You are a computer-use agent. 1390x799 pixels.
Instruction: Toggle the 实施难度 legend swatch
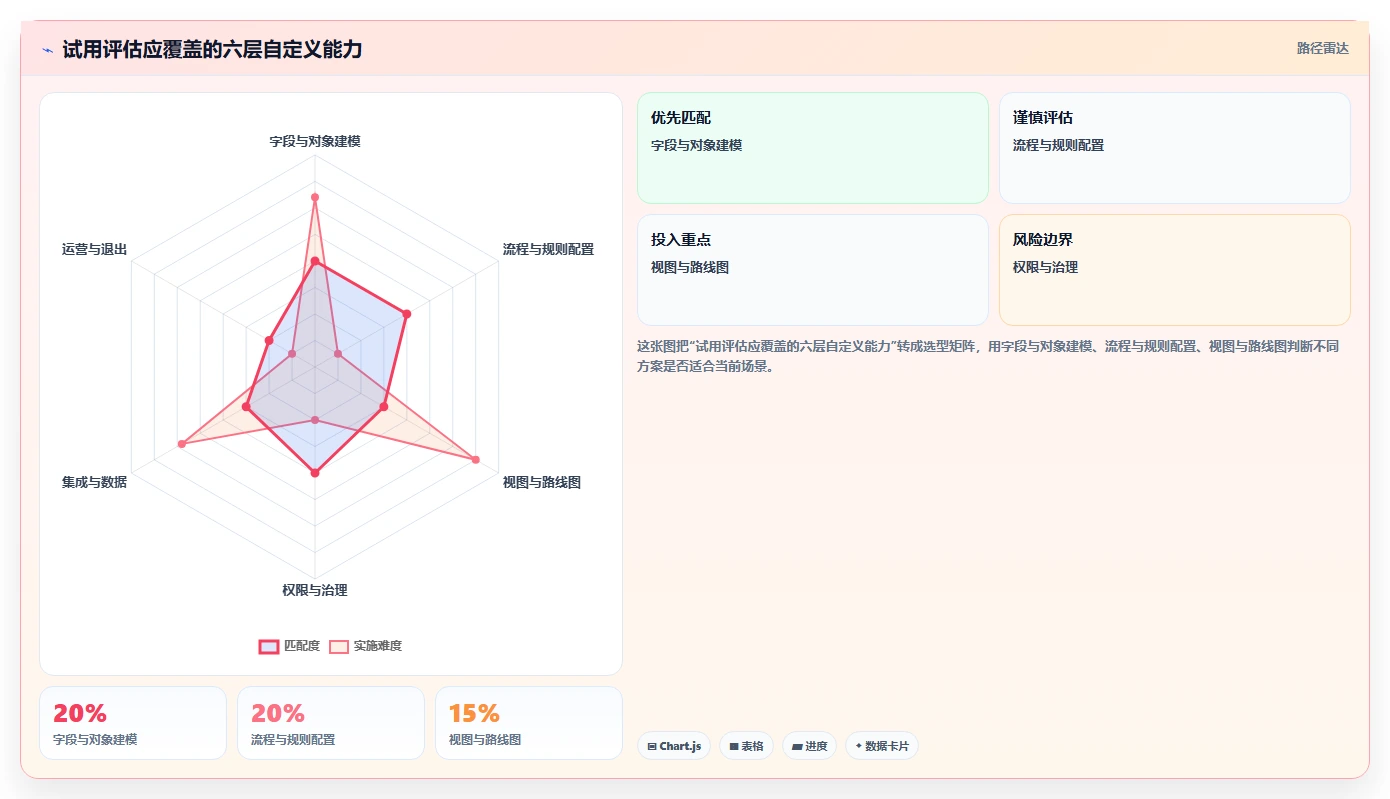339,646
